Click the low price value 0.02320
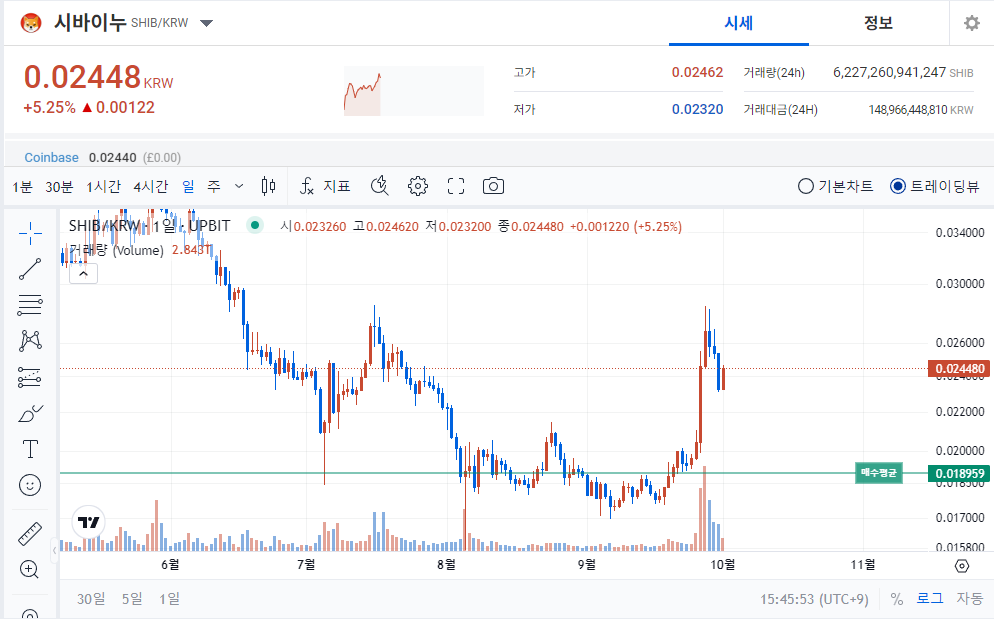The width and height of the screenshot is (994, 619). pos(697,109)
